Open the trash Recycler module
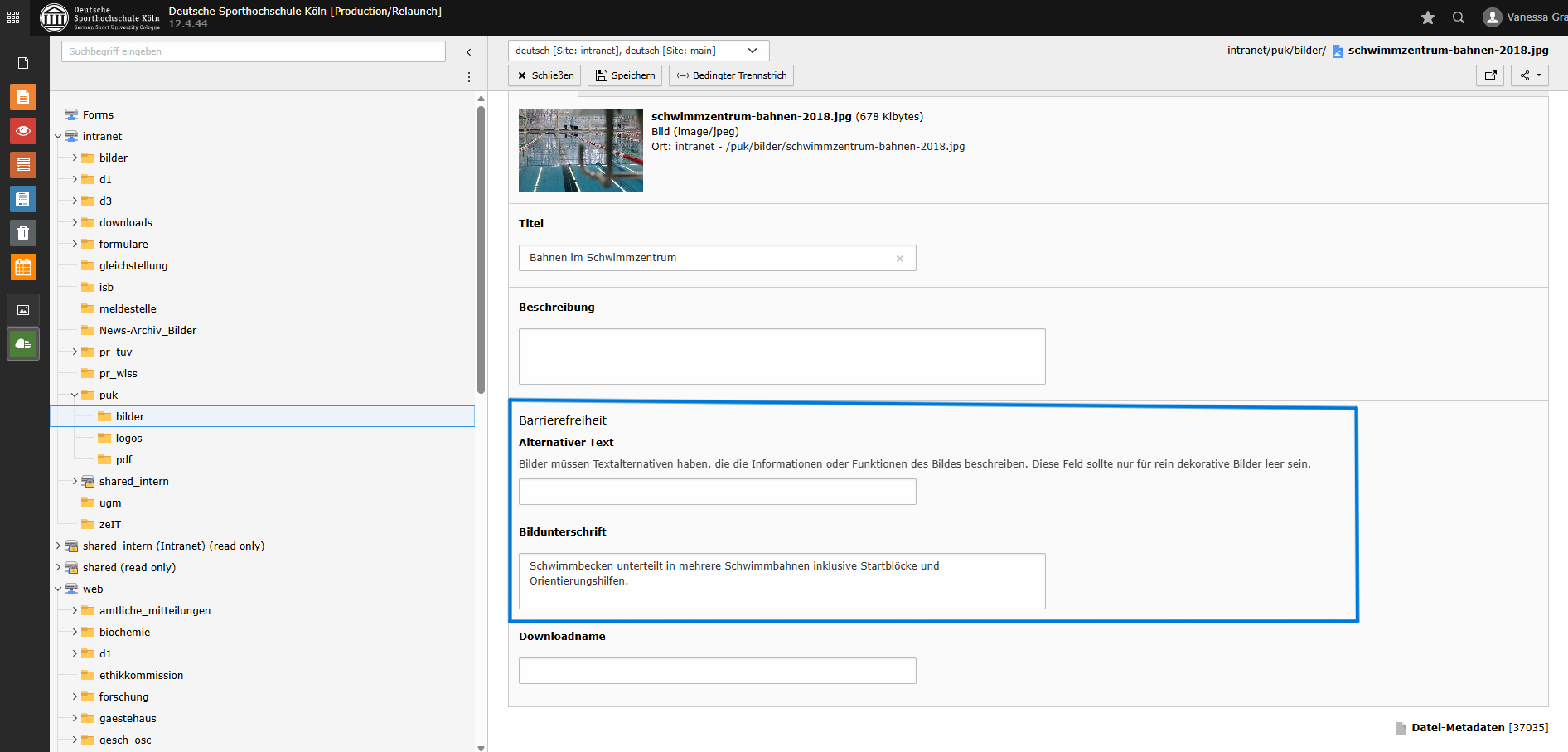Image resolution: width=1568 pixels, height=752 pixels. coord(23,233)
